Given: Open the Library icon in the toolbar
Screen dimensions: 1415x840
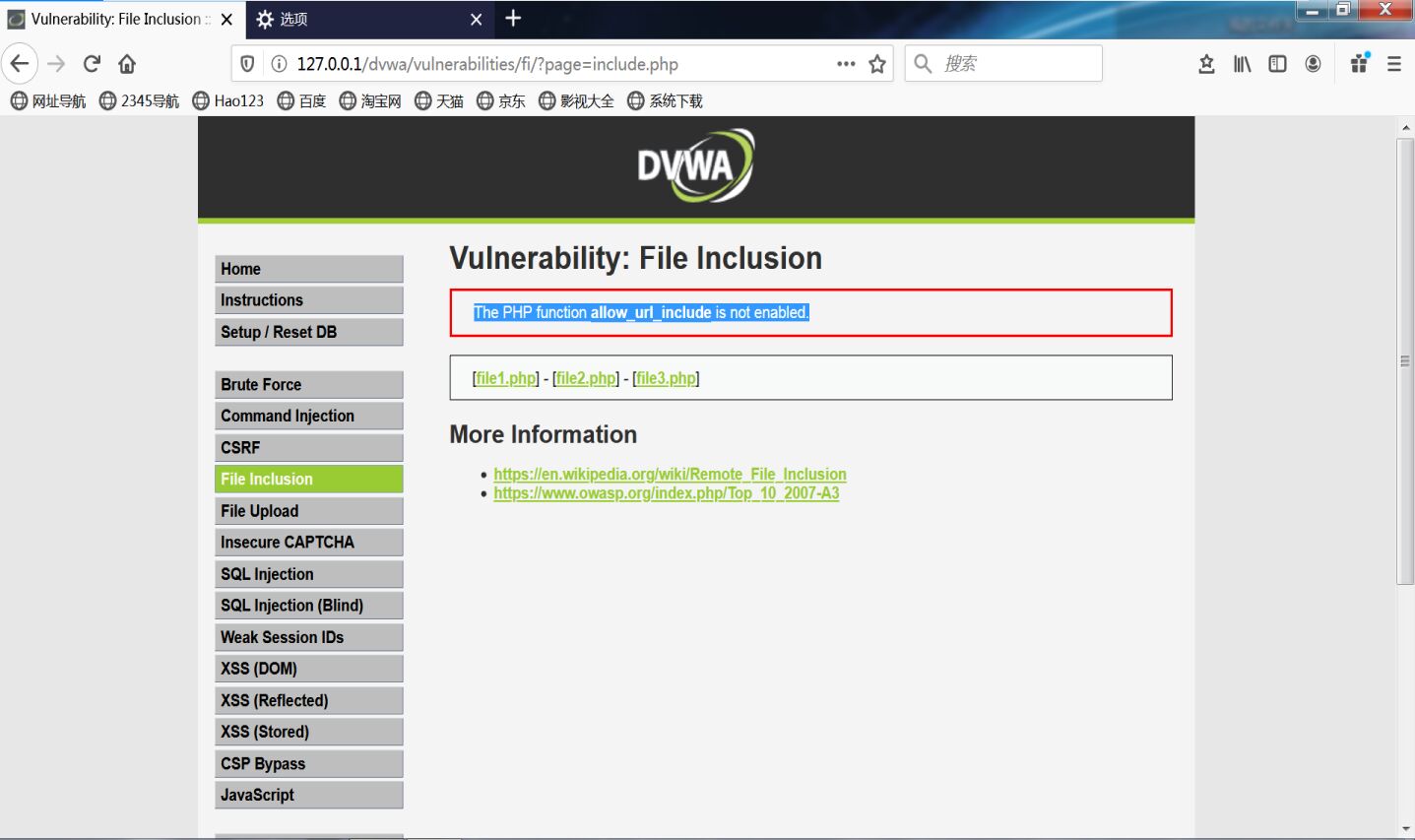Looking at the screenshot, I should coord(1242,63).
